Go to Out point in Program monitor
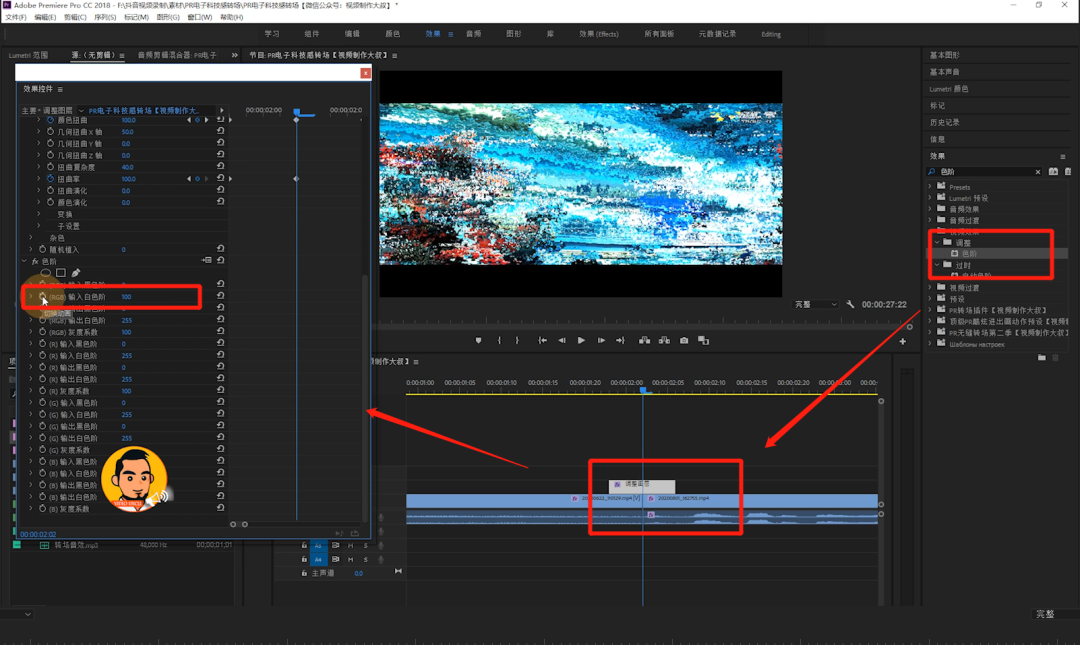Image resolution: width=1080 pixels, height=645 pixels. click(621, 340)
